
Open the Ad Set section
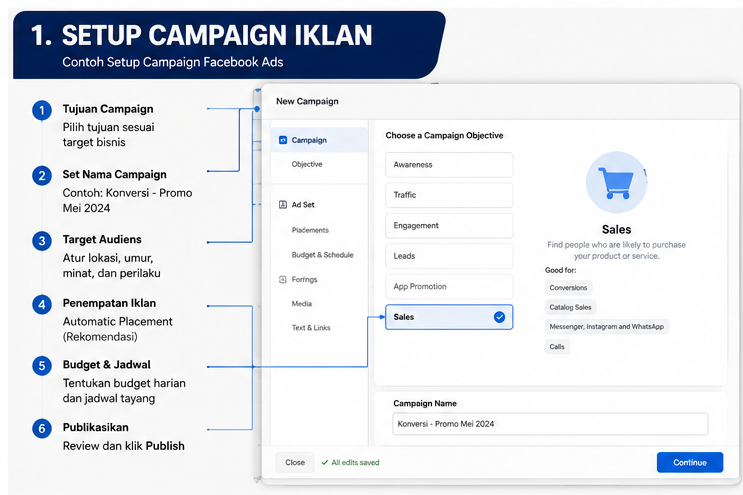tap(303, 205)
